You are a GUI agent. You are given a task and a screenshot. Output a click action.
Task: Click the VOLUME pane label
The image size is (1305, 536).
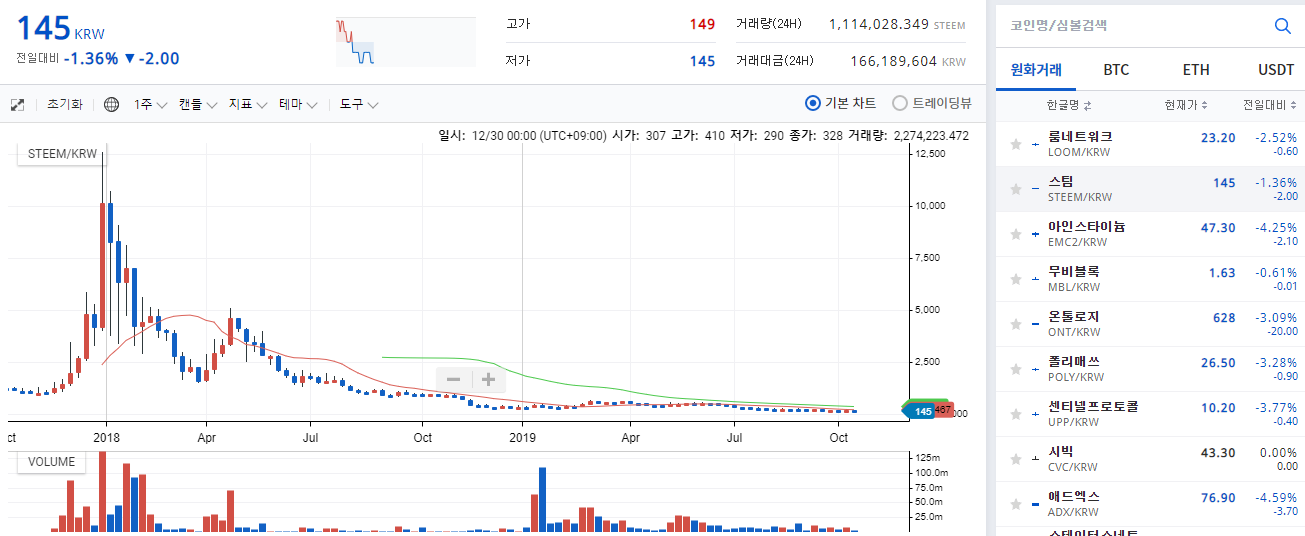point(51,462)
